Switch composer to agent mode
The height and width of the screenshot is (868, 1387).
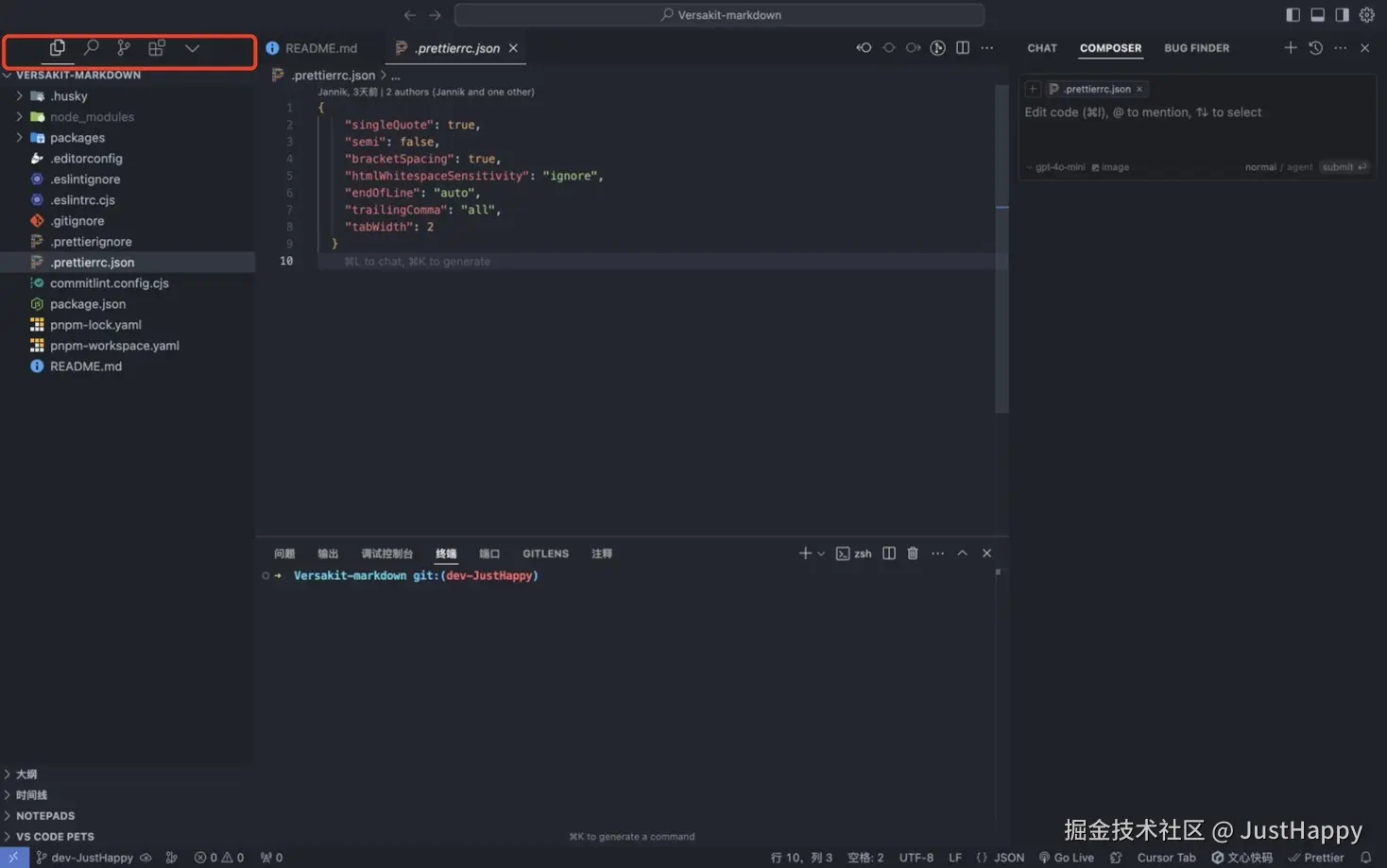[x=1300, y=167]
